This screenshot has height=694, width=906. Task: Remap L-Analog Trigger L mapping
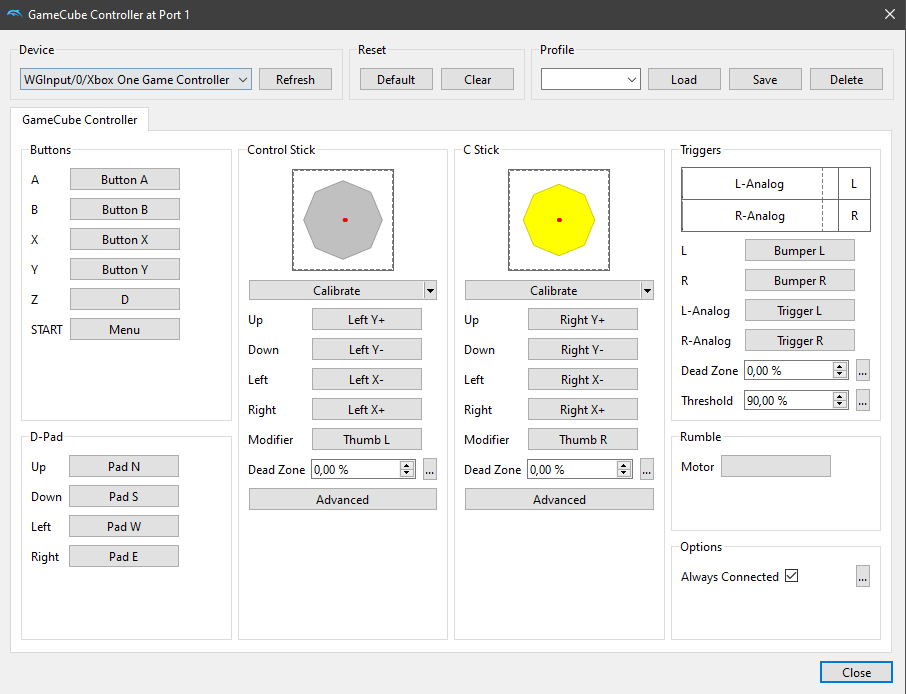[x=800, y=310]
